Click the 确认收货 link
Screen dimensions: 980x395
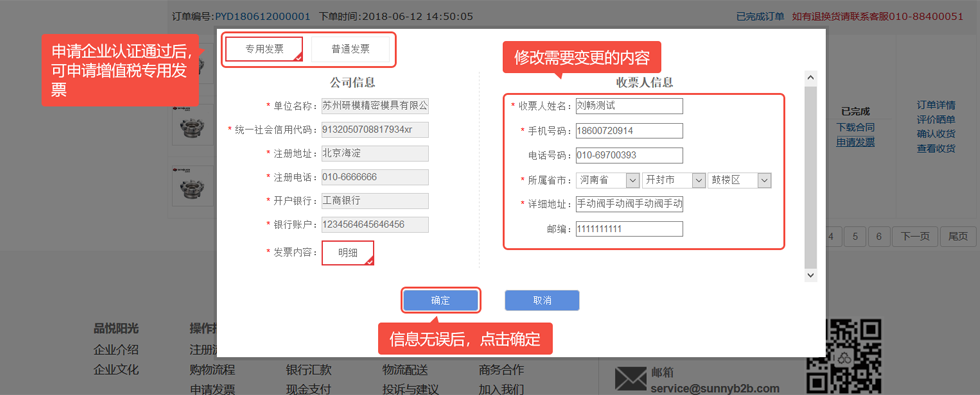click(936, 134)
